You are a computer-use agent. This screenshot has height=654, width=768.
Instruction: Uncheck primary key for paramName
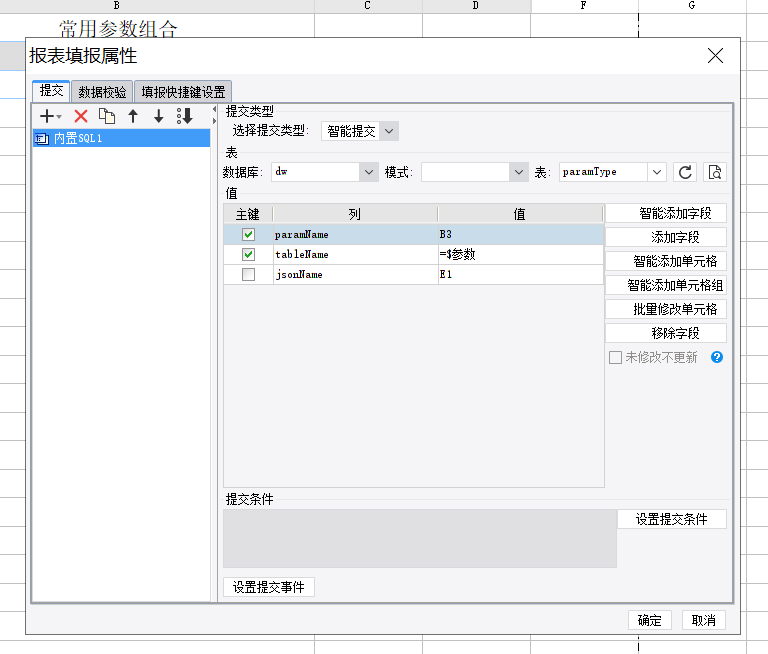point(248,235)
